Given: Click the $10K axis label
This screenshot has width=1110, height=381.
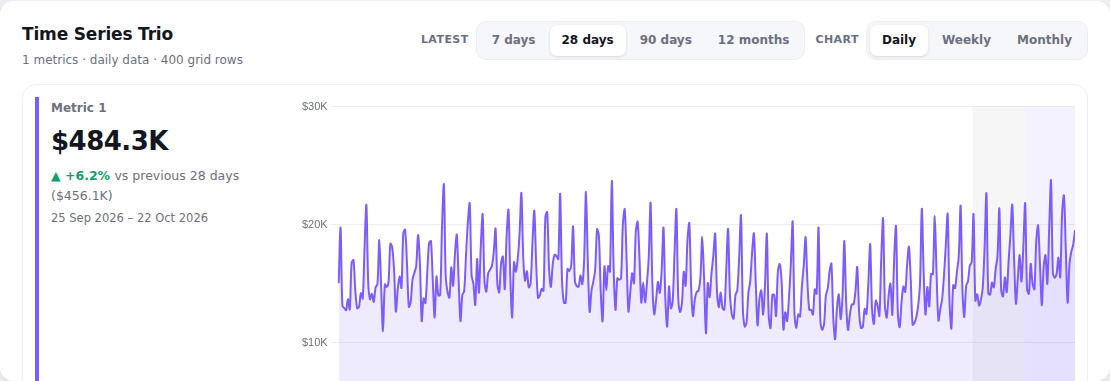Looking at the screenshot, I should [x=314, y=342].
